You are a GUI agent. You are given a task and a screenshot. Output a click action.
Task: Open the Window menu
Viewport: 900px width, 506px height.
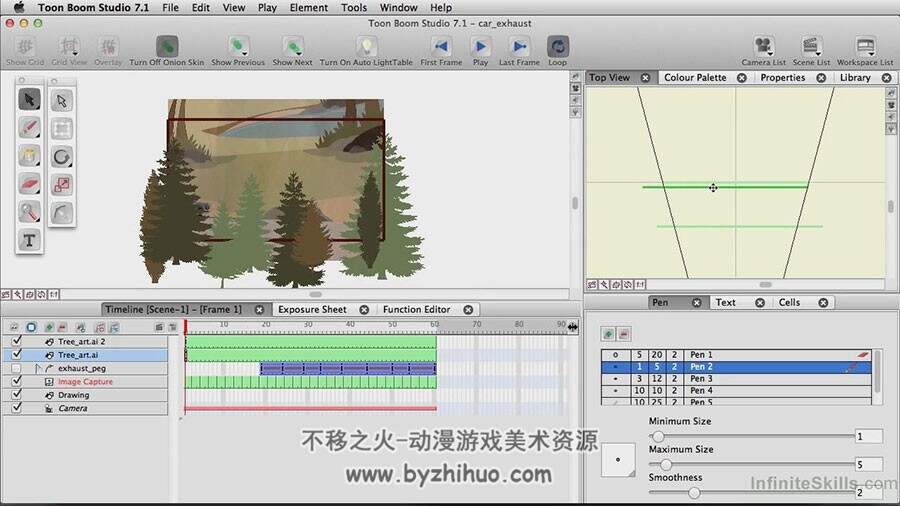click(398, 7)
